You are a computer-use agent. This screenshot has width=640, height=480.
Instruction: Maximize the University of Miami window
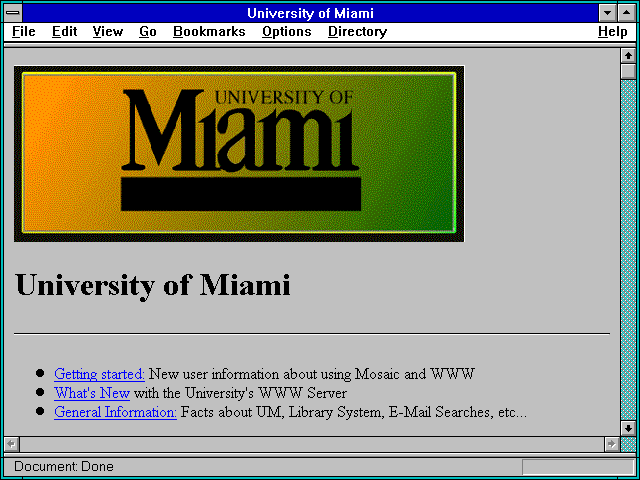pyautogui.click(x=627, y=13)
